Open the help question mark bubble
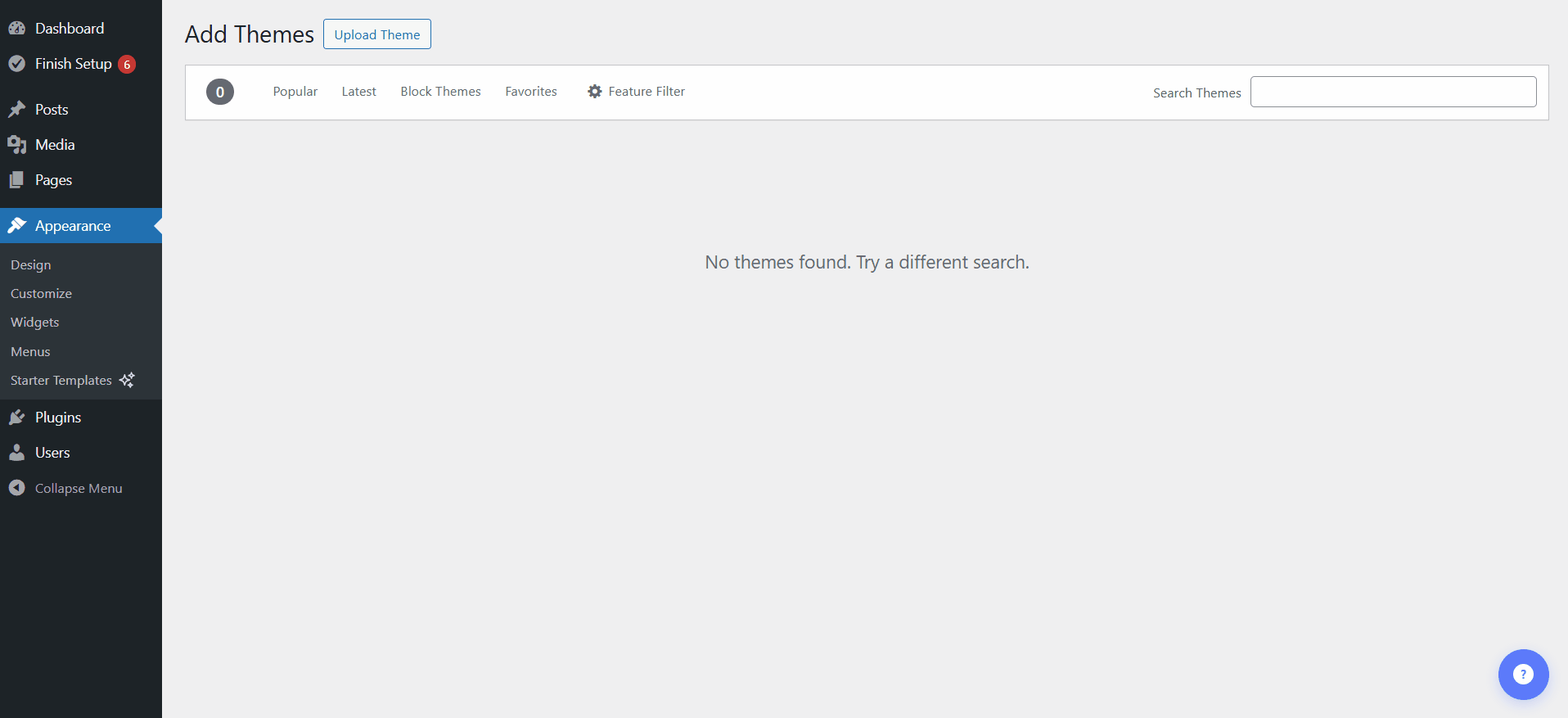The width and height of the screenshot is (1568, 718). tap(1523, 675)
